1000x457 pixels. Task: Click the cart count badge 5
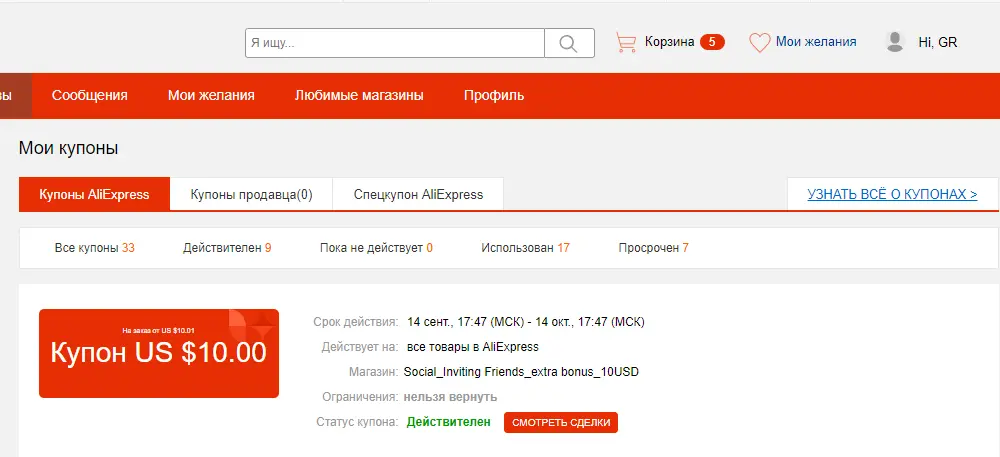[712, 42]
